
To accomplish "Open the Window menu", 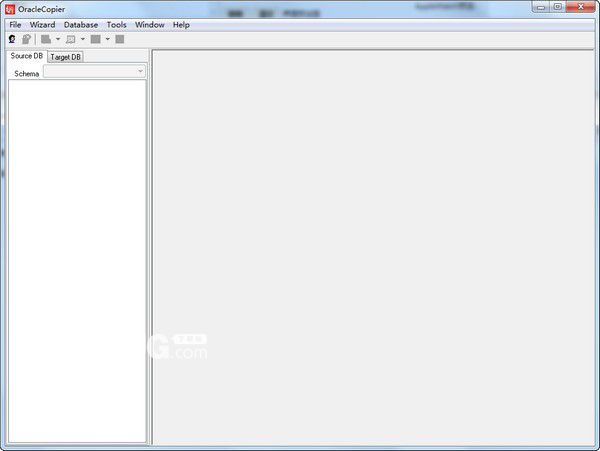I will [x=150, y=25].
